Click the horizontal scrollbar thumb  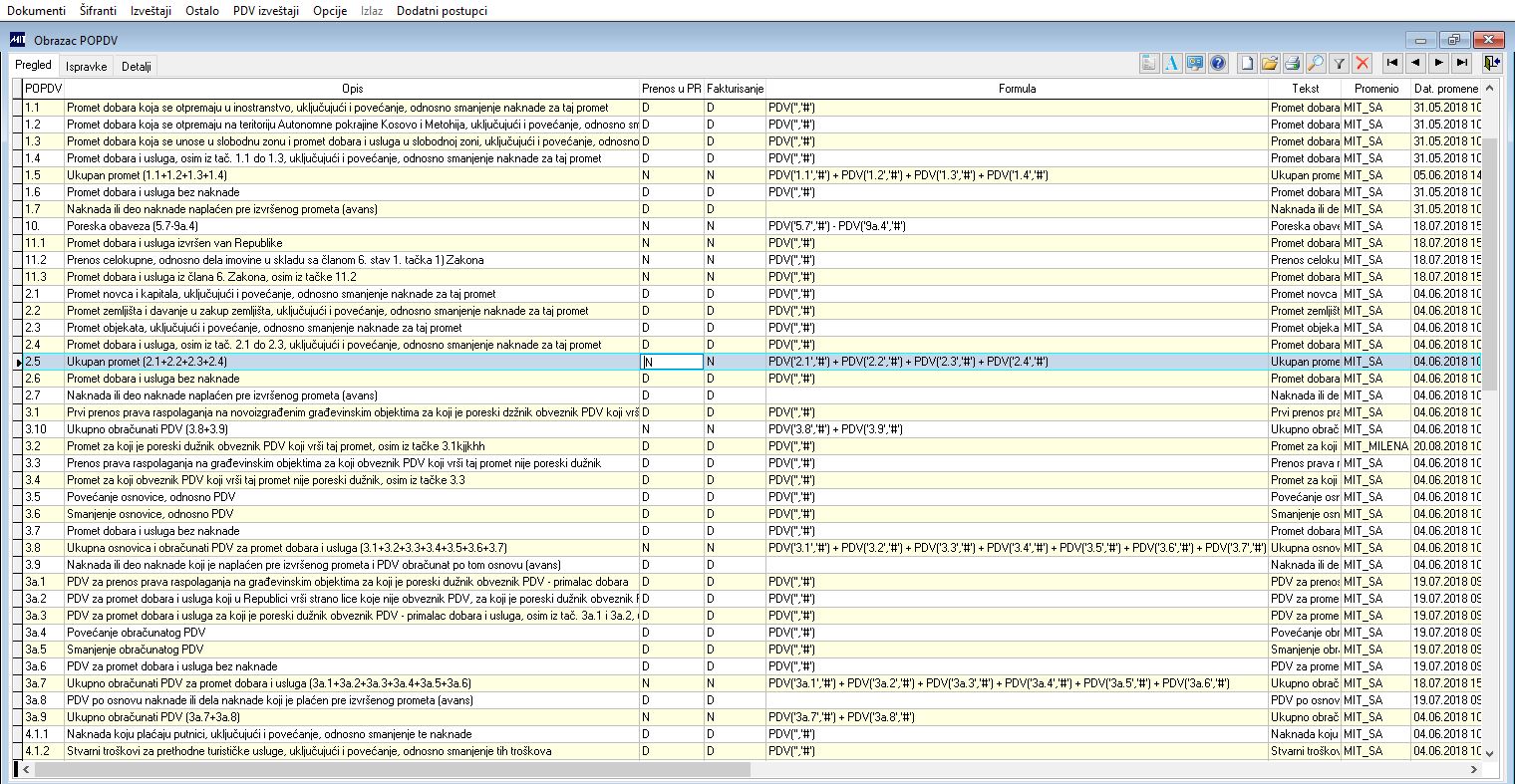[x=391, y=769]
